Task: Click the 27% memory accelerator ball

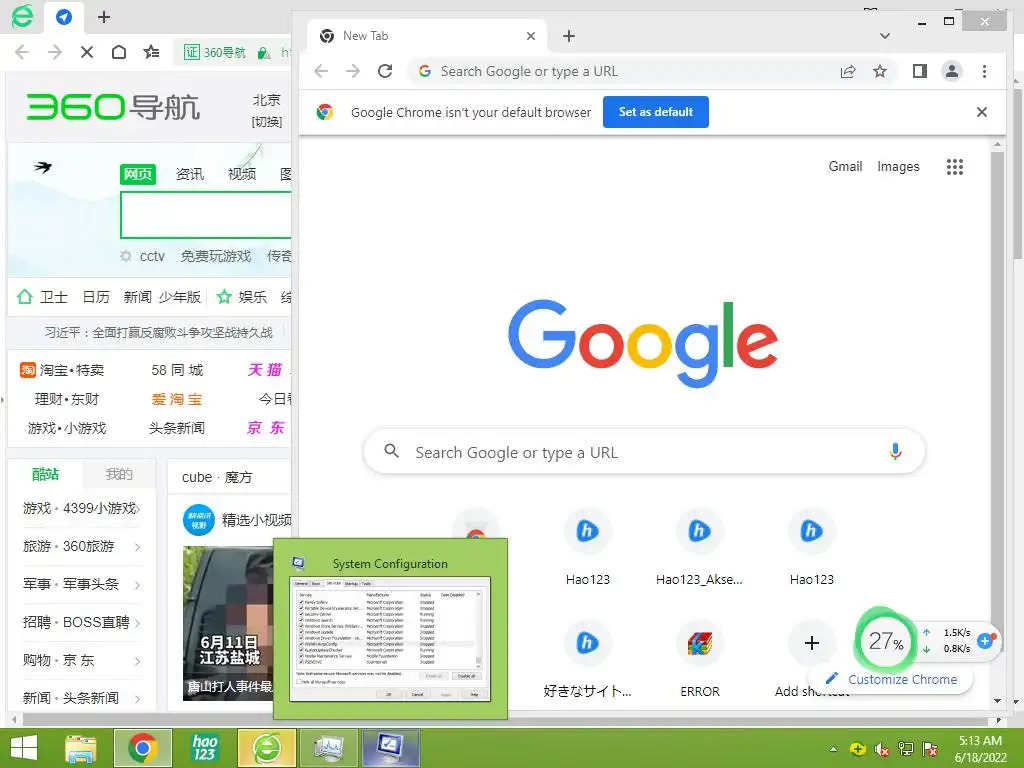Action: click(885, 641)
